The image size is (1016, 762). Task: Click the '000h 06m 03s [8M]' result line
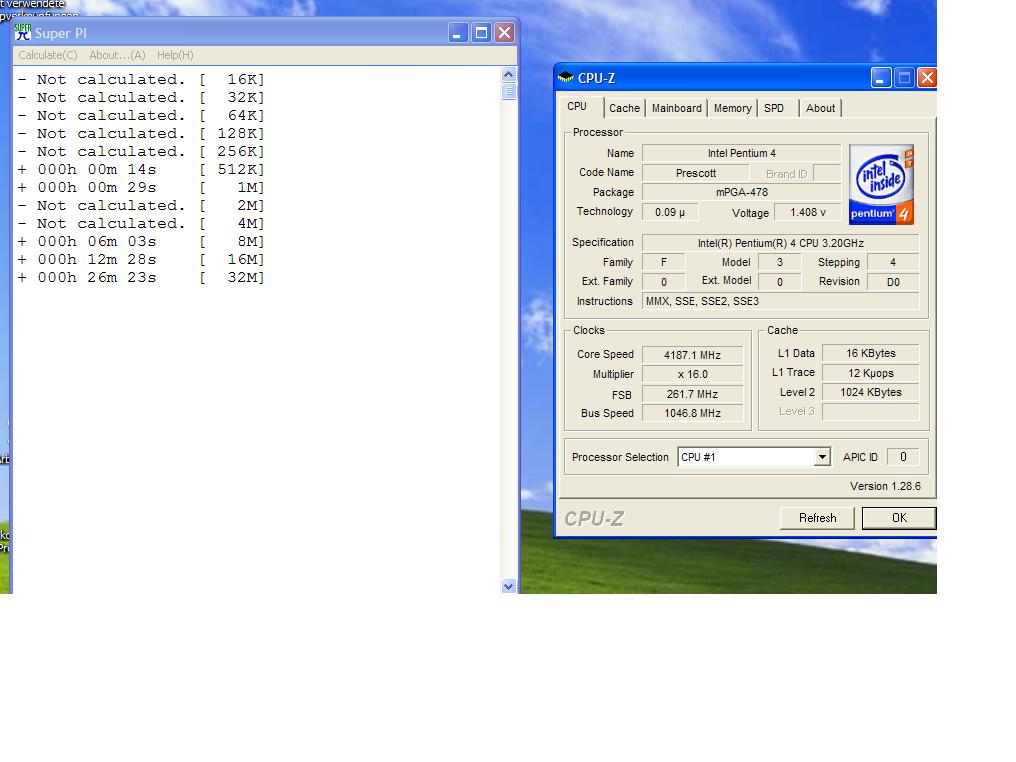pos(141,241)
